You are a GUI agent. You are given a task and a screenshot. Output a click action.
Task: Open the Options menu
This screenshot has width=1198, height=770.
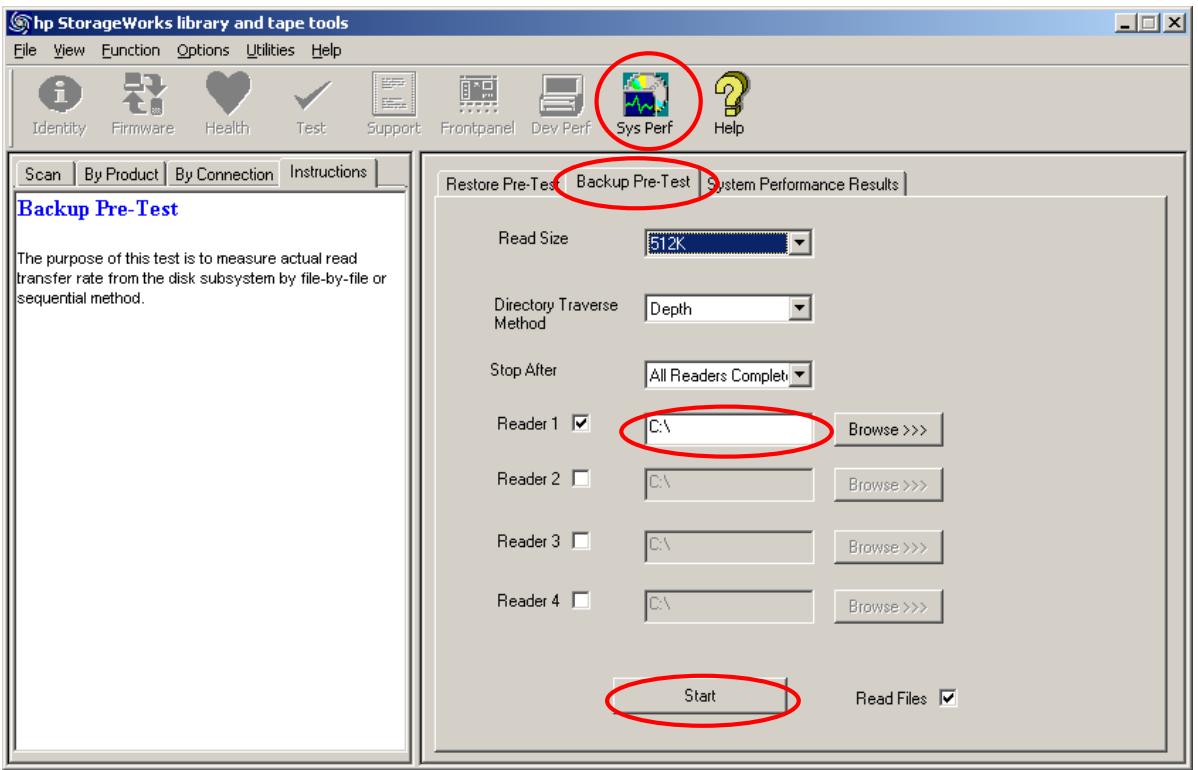[x=202, y=50]
